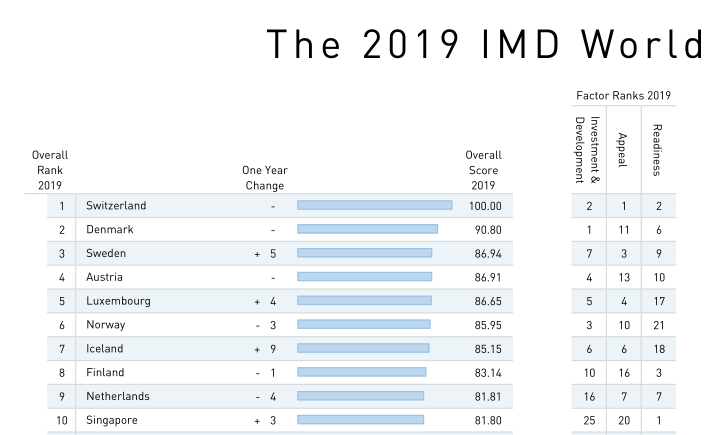Viewport: 726px width, 435px height.
Task: Click the One Year Change header
Action: click(x=264, y=178)
